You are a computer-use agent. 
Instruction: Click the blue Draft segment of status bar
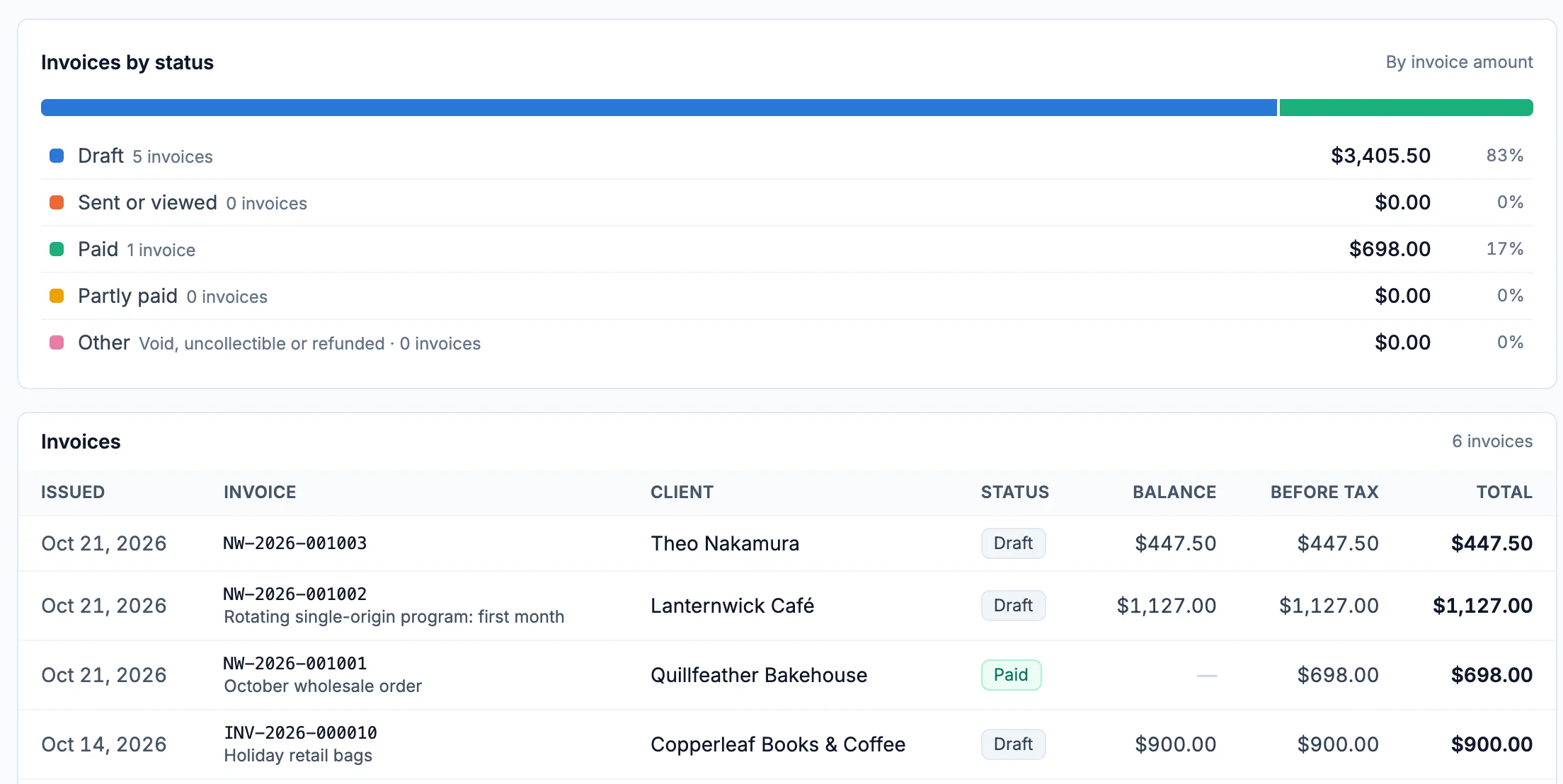click(659, 108)
